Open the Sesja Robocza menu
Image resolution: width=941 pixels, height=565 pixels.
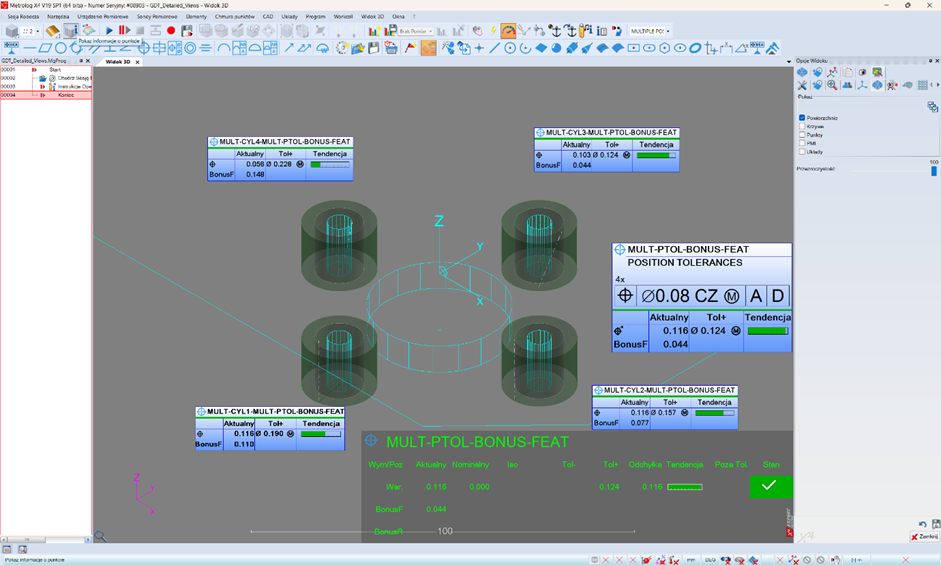coord(23,16)
